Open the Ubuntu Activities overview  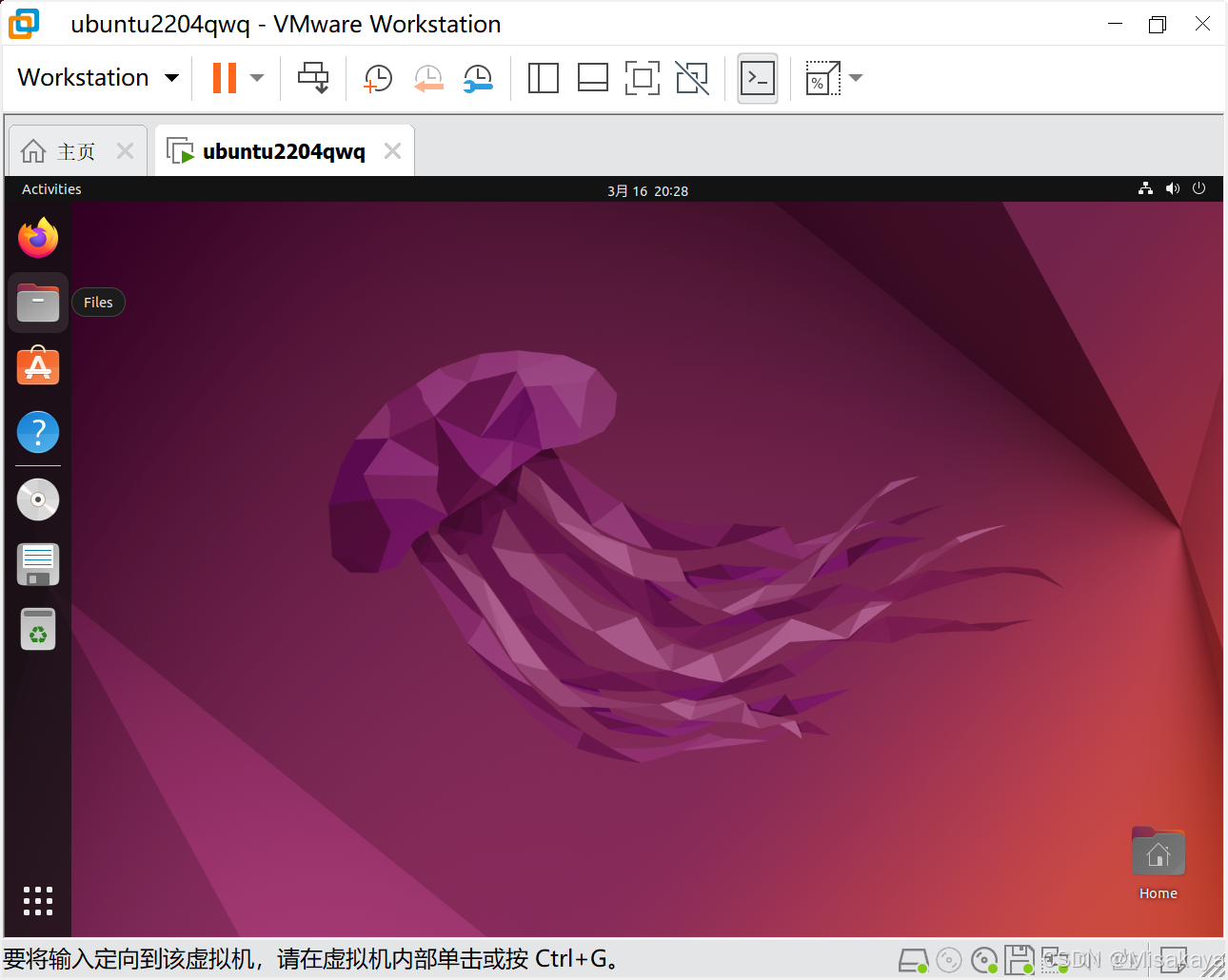tap(51, 189)
